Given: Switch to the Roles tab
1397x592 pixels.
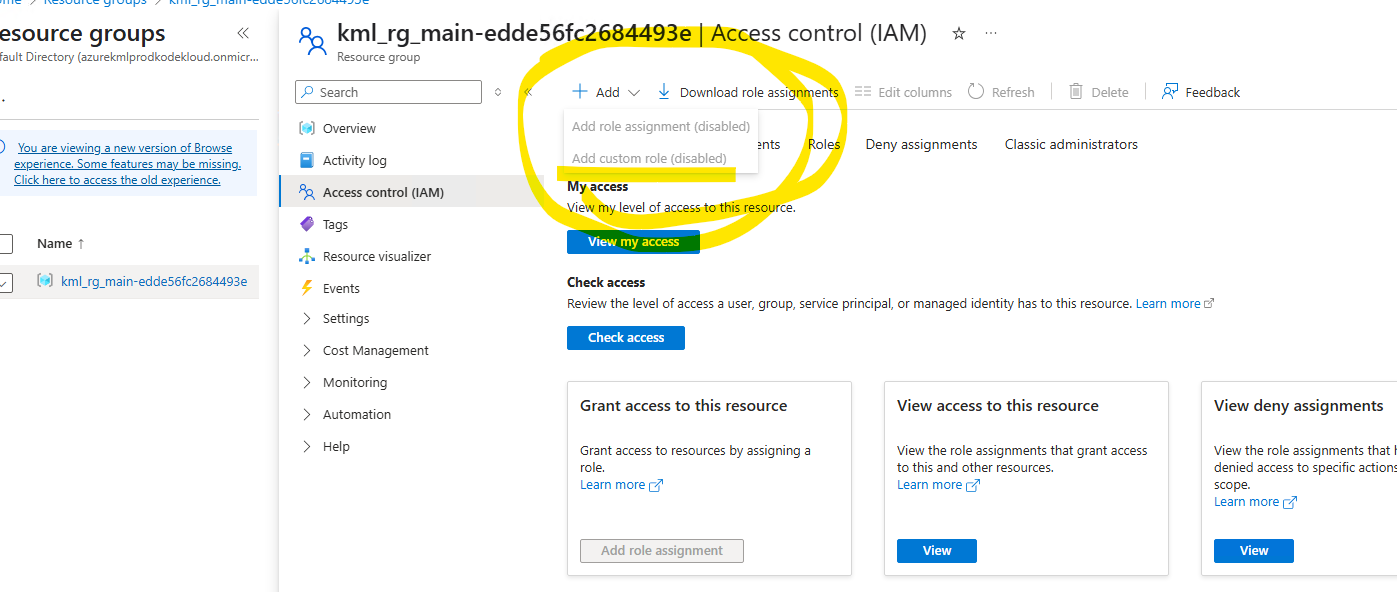Looking at the screenshot, I should point(824,144).
